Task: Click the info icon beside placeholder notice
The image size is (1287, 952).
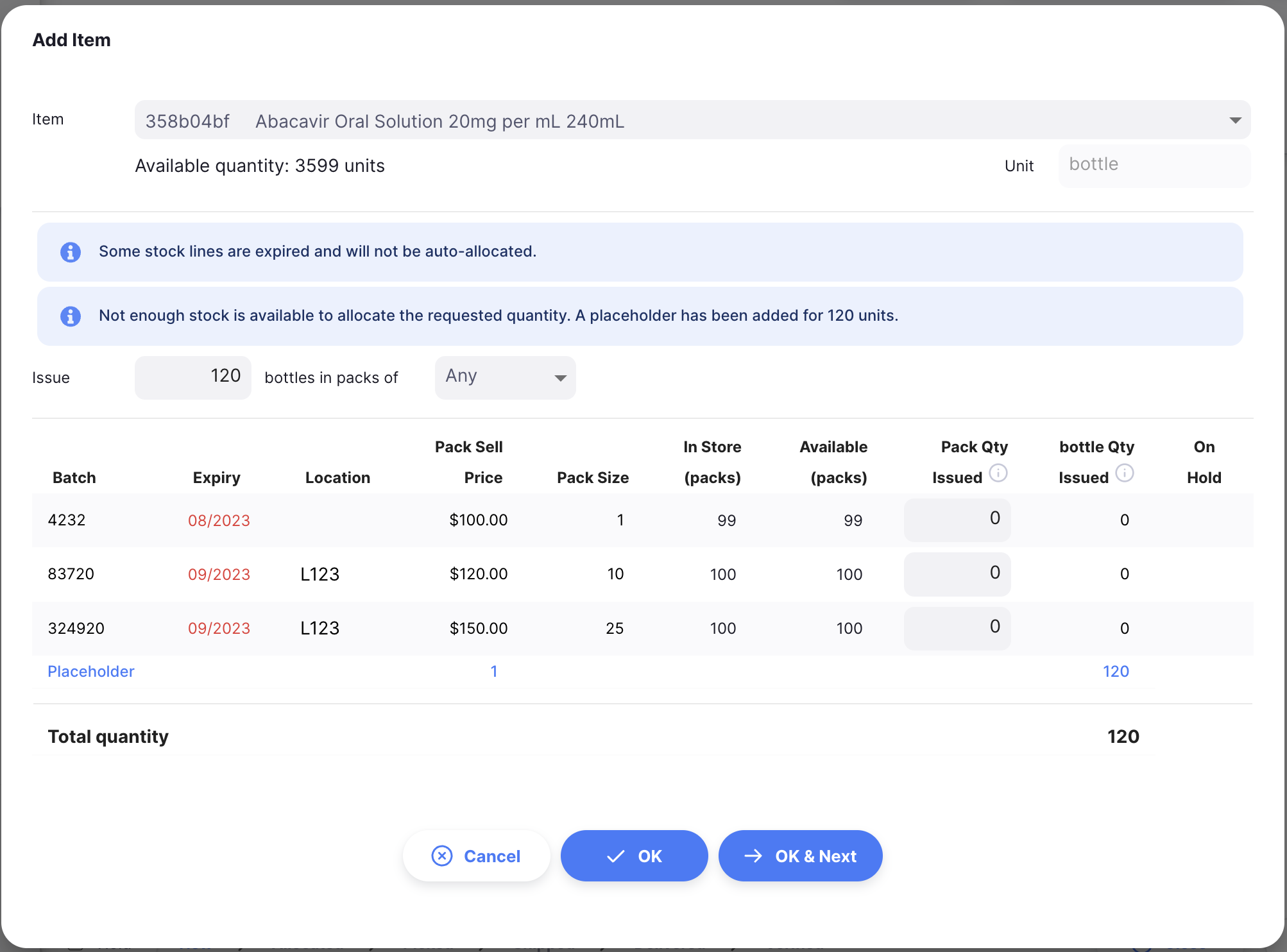Action: click(x=71, y=316)
